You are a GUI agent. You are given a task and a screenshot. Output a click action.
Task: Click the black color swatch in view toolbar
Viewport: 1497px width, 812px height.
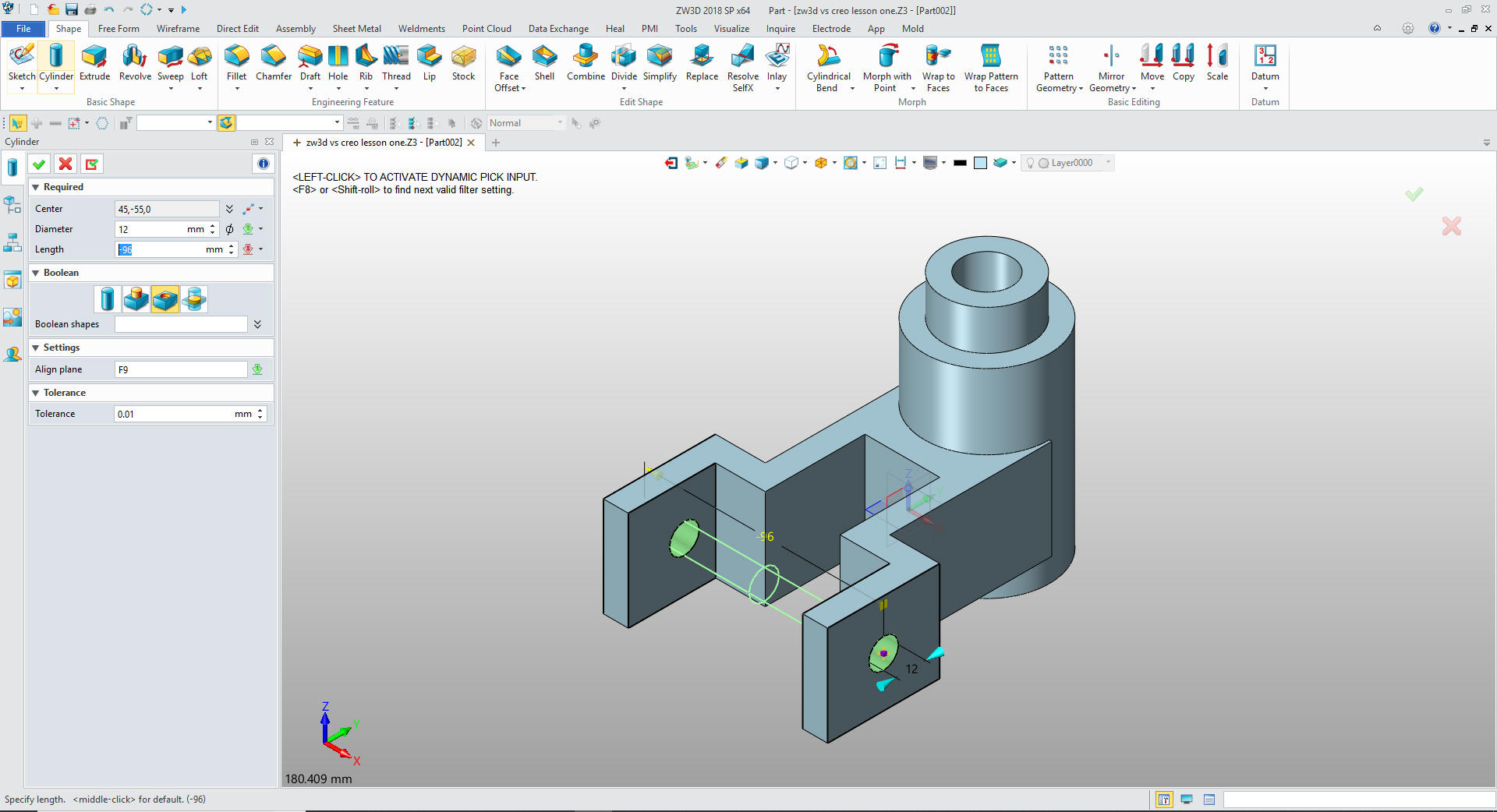click(960, 163)
